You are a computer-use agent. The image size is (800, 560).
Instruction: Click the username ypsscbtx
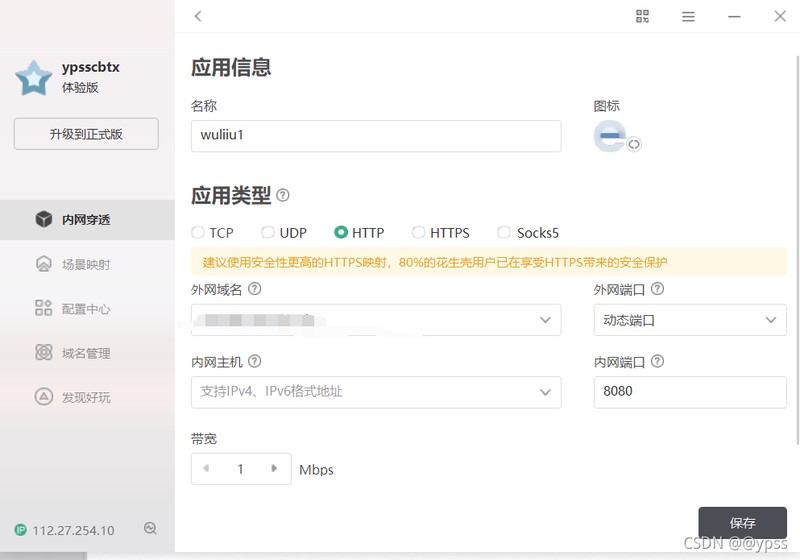pos(90,67)
